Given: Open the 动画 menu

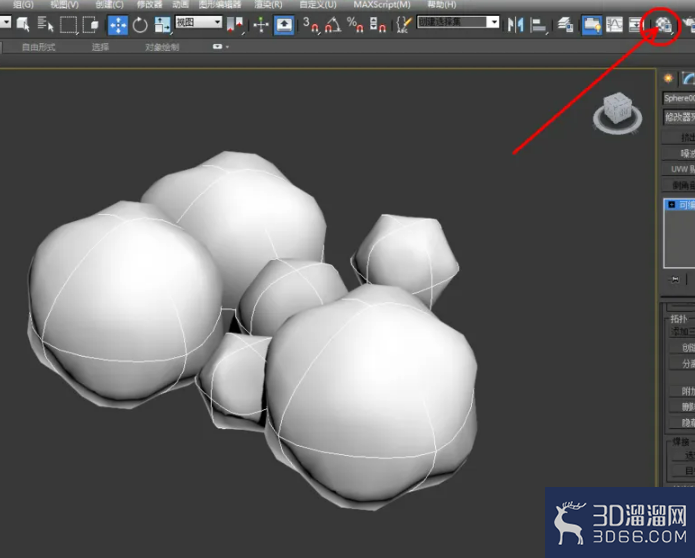Looking at the screenshot, I should coord(180,5).
